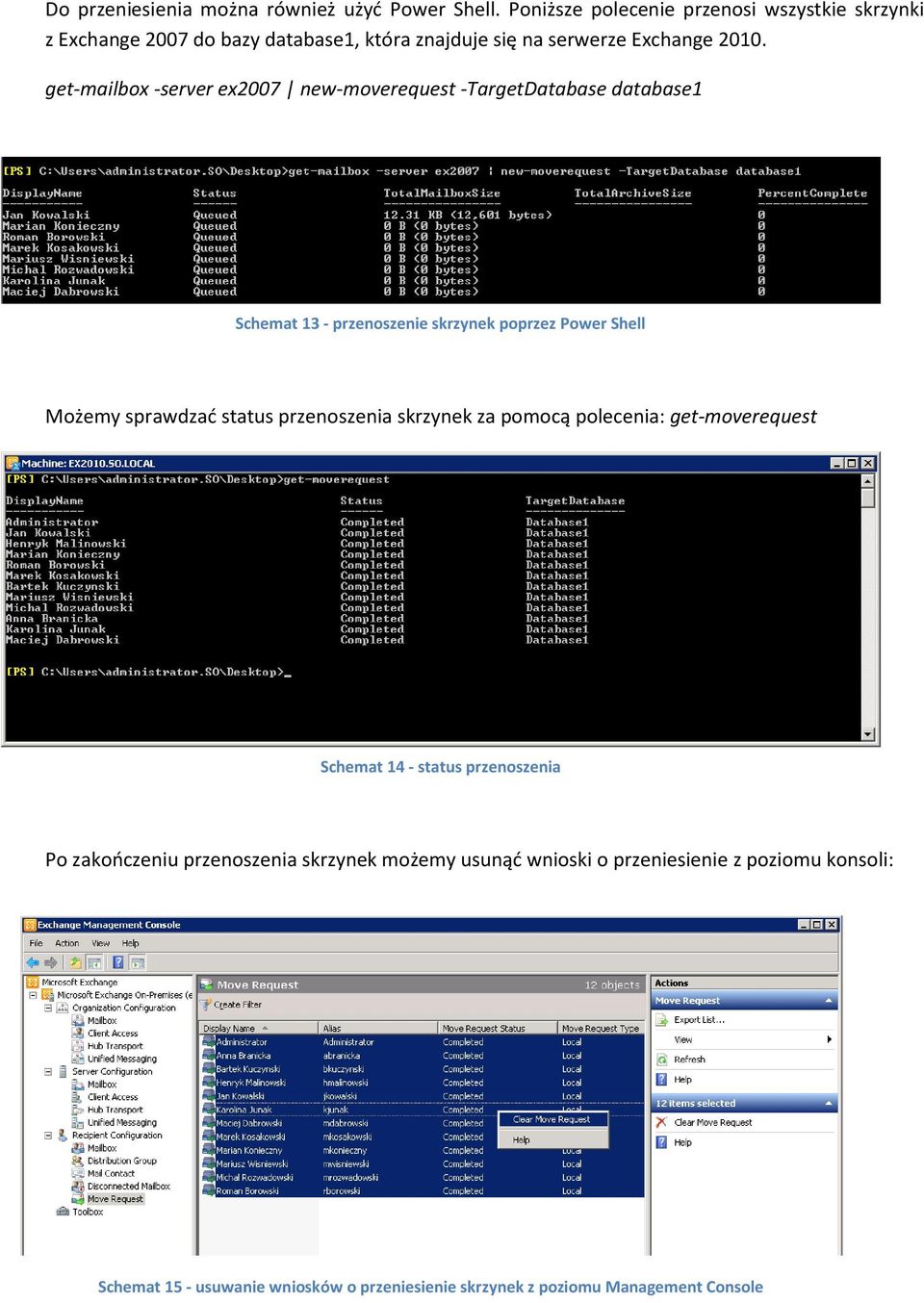Collapse Move Request section in Actions pane
The image size is (924, 1303).
click(829, 1001)
